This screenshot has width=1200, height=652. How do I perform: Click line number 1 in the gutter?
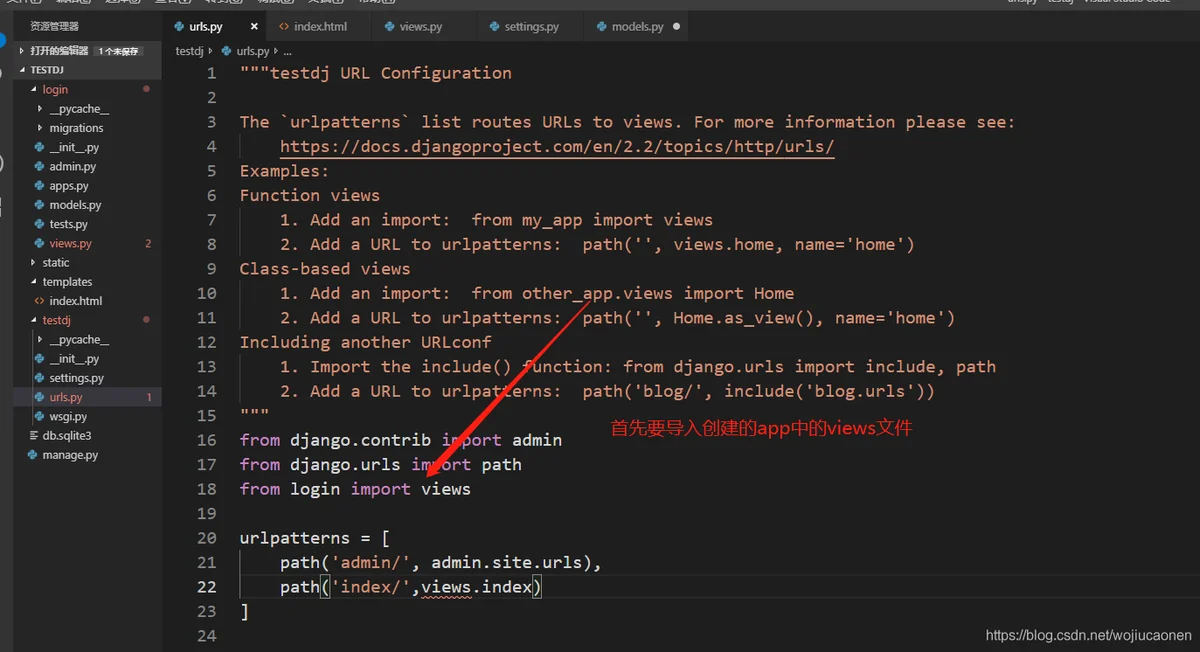tap(211, 73)
